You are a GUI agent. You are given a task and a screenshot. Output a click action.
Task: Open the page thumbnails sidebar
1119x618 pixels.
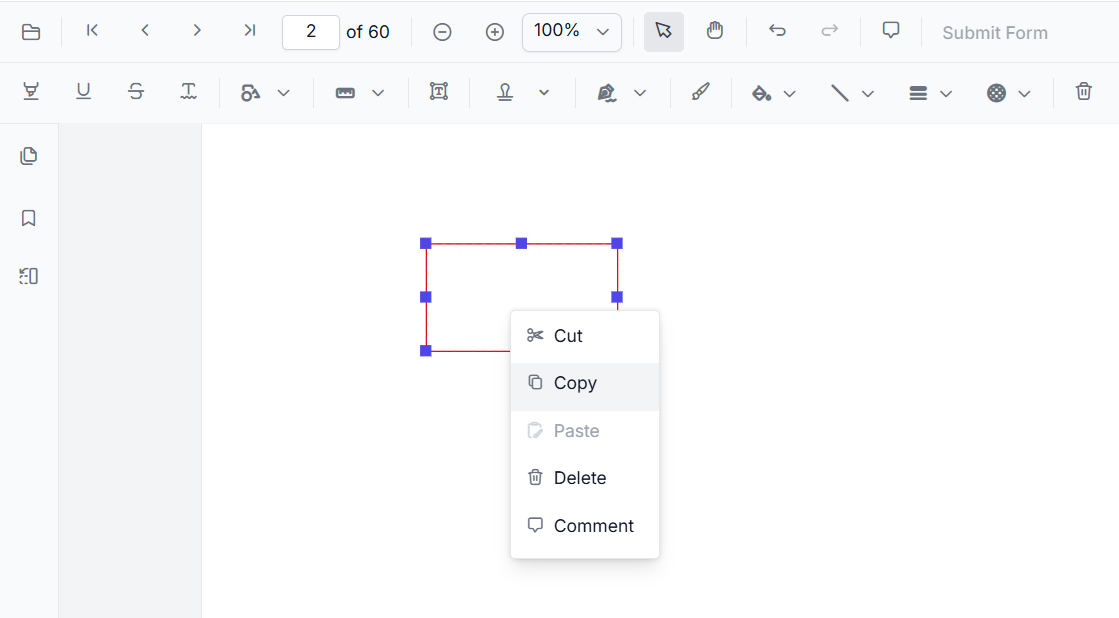[x=29, y=156]
